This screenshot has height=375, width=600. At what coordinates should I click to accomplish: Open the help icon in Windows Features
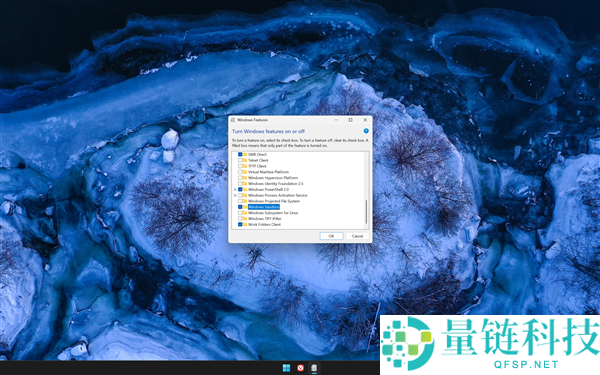click(x=366, y=131)
